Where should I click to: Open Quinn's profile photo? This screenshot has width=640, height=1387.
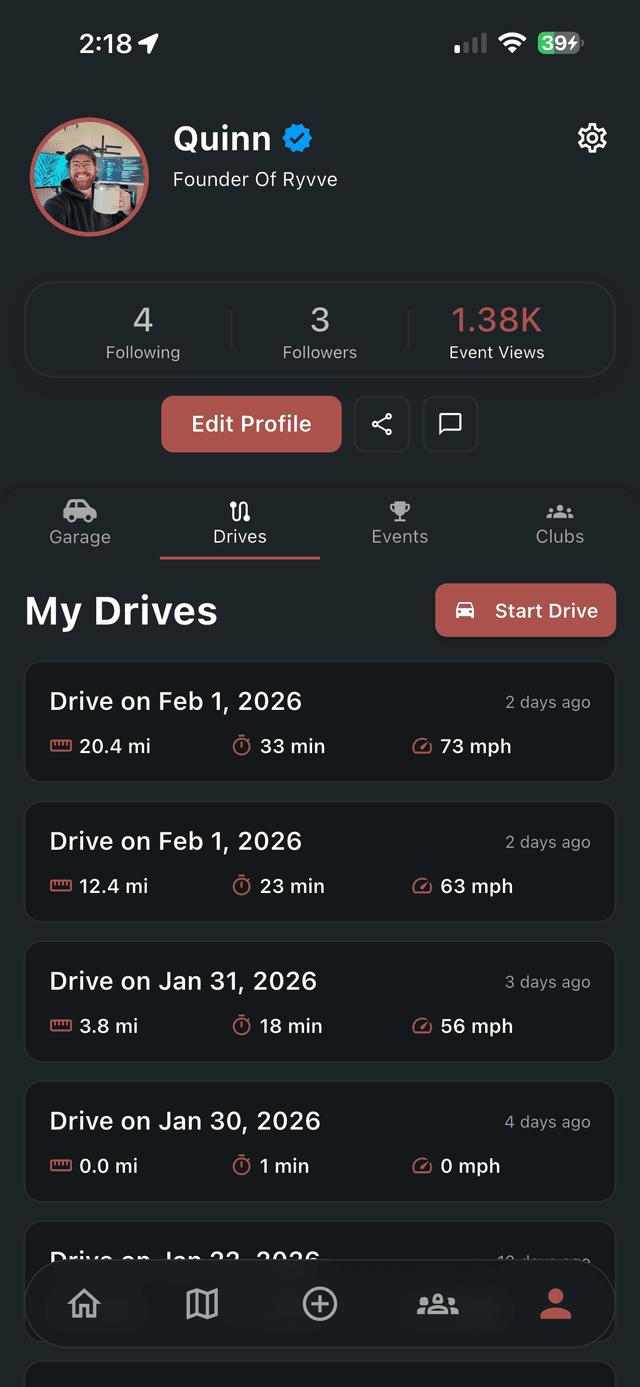[89, 175]
